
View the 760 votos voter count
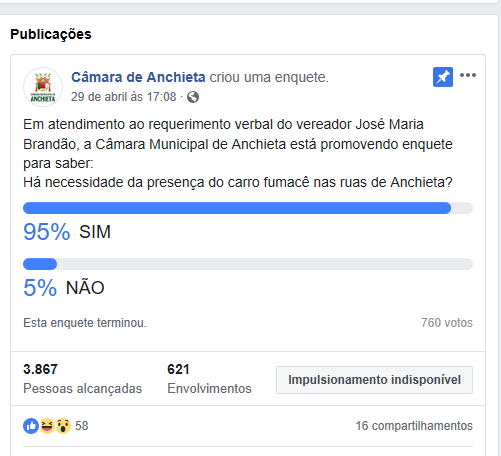point(447,323)
